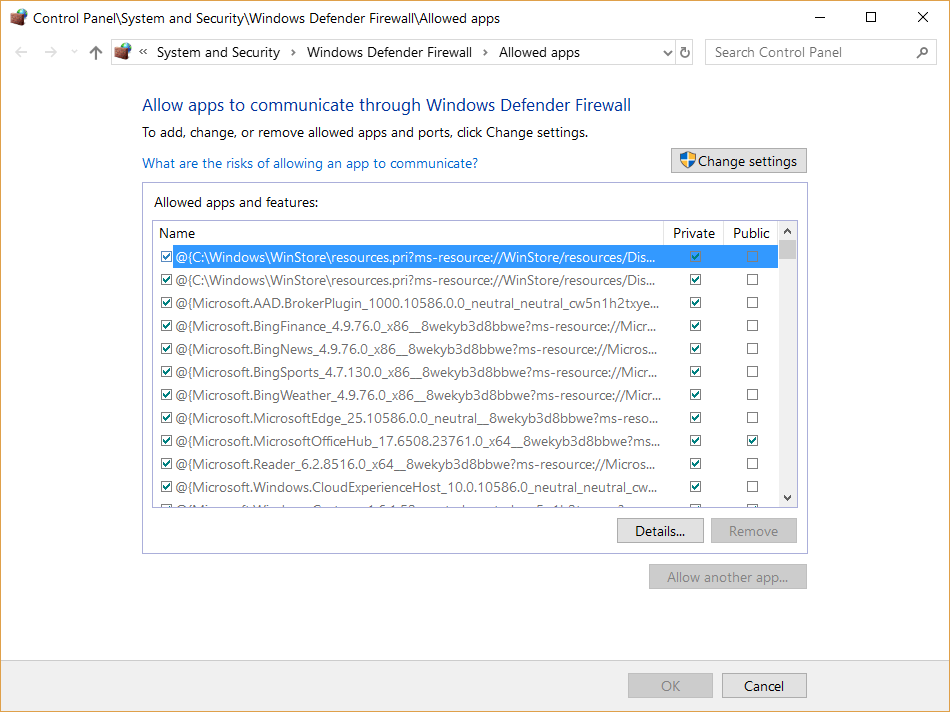950x712 pixels.
Task: Uncheck Public for Microsoft.MicrosoftOfficeHub
Action: pyautogui.click(x=752, y=441)
